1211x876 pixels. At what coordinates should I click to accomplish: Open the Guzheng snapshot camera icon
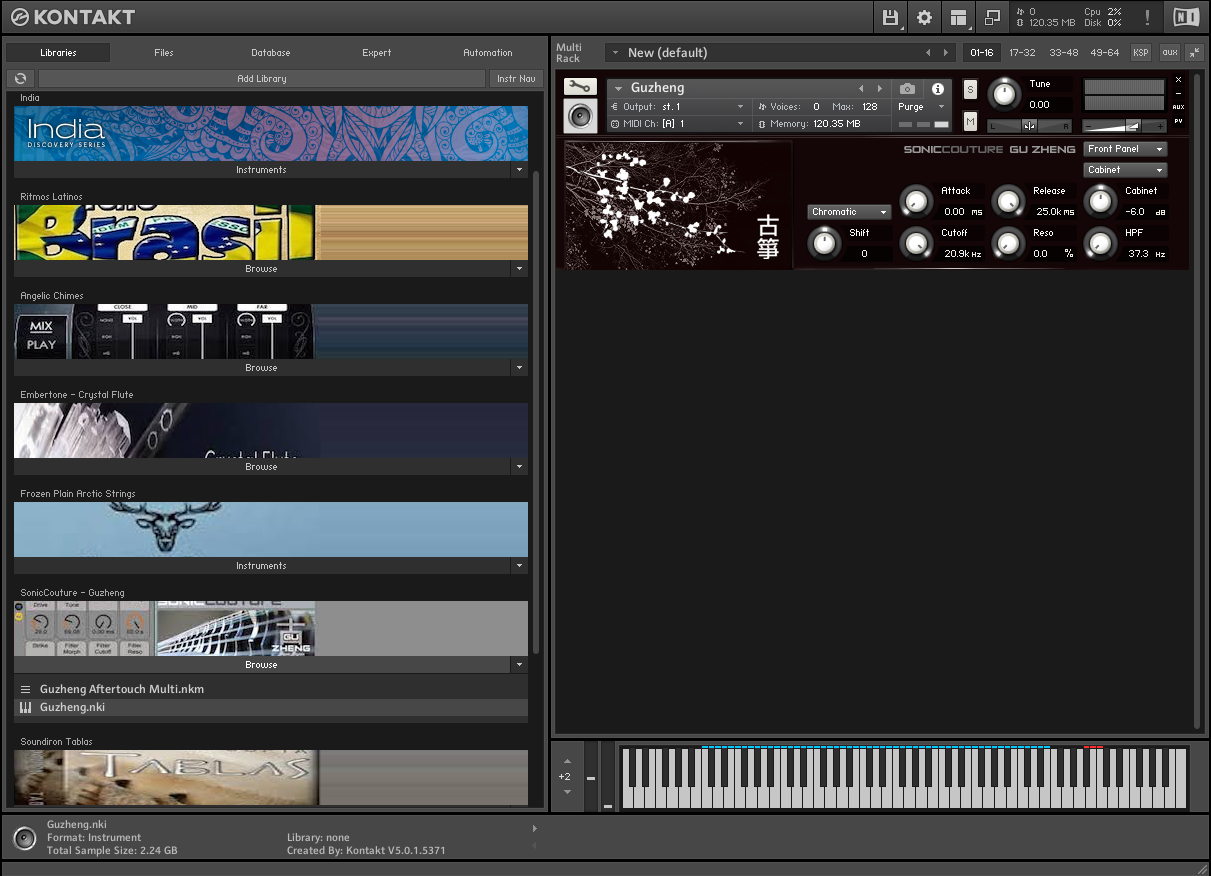pyautogui.click(x=907, y=89)
